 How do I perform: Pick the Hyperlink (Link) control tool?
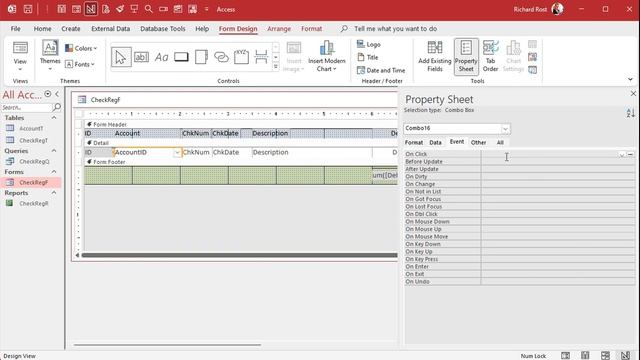[x=221, y=57]
